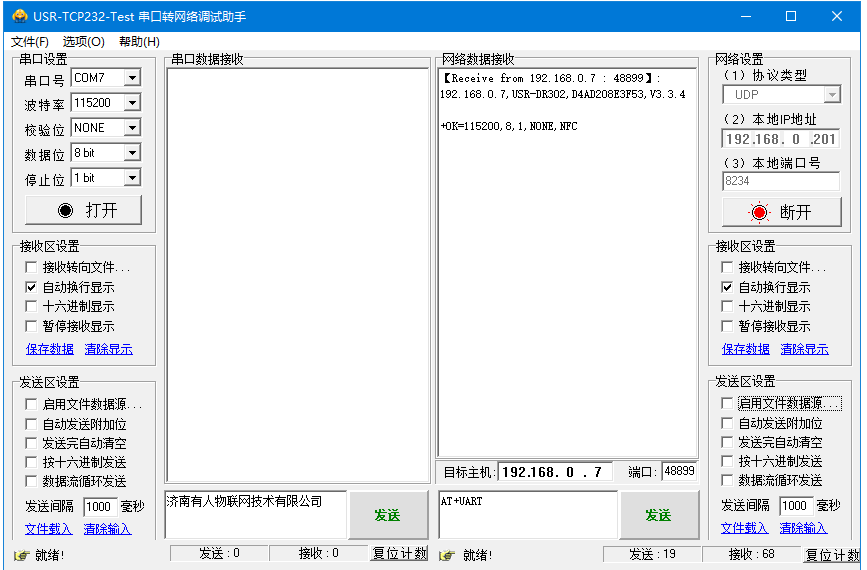
Task: Expand the 115200 baud rate dropdown
Action: click(132, 103)
